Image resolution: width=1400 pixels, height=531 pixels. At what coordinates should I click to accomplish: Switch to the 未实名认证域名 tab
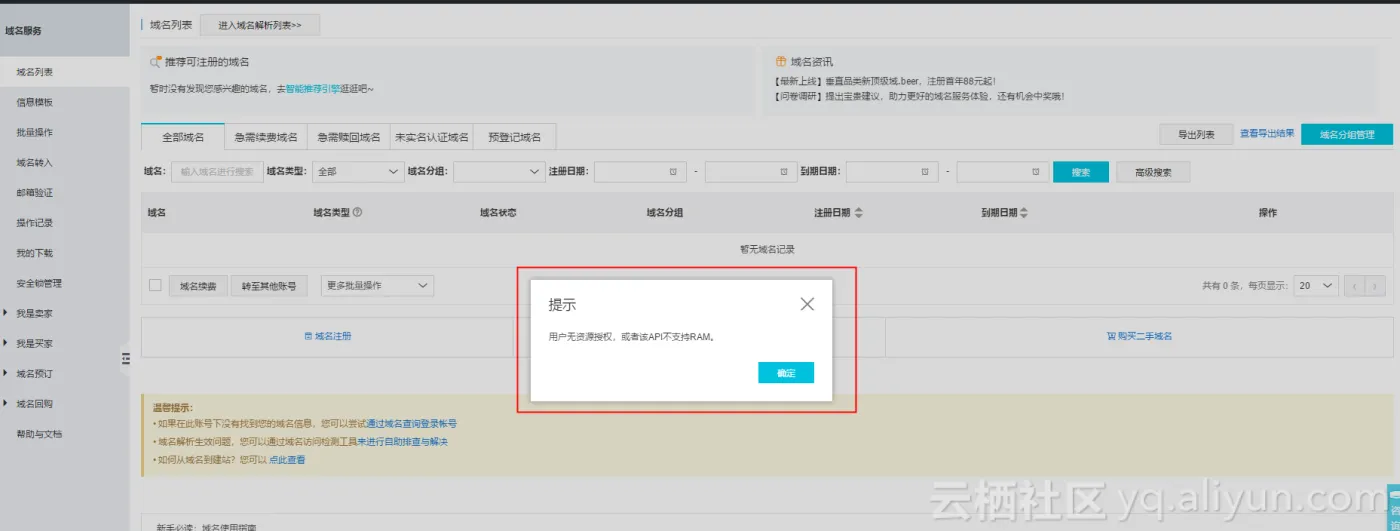[431, 137]
